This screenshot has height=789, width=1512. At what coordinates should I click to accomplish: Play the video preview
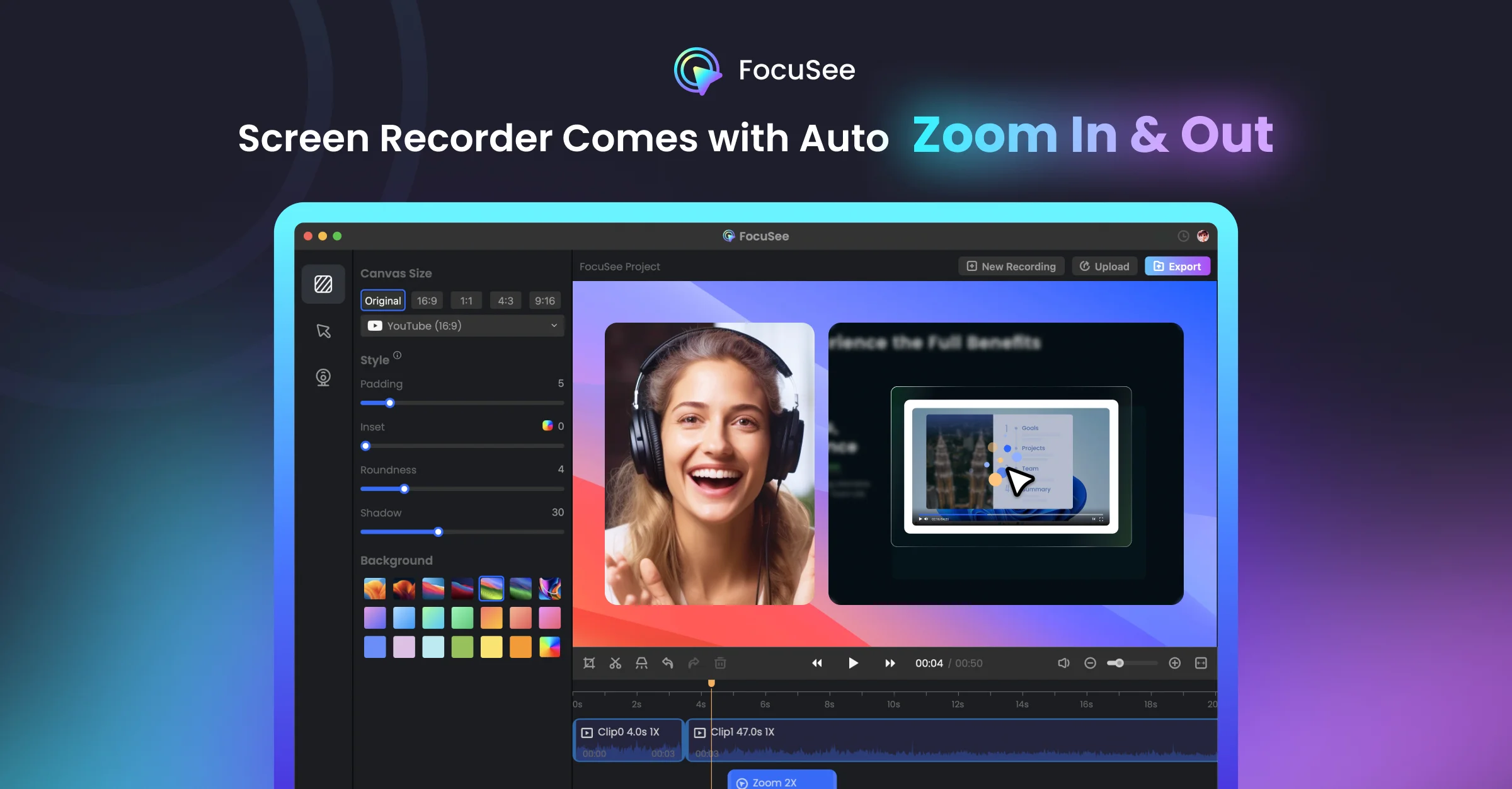854,663
